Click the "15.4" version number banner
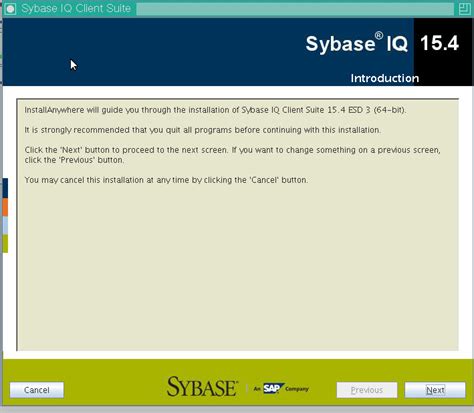474x413 pixels. click(x=439, y=43)
